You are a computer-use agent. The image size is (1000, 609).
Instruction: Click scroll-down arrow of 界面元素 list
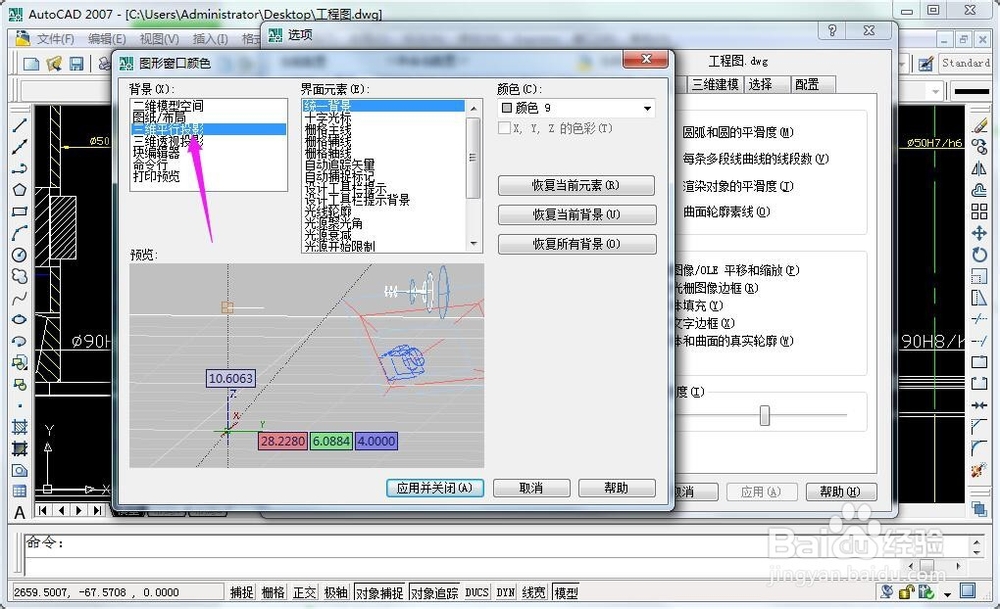(x=473, y=244)
